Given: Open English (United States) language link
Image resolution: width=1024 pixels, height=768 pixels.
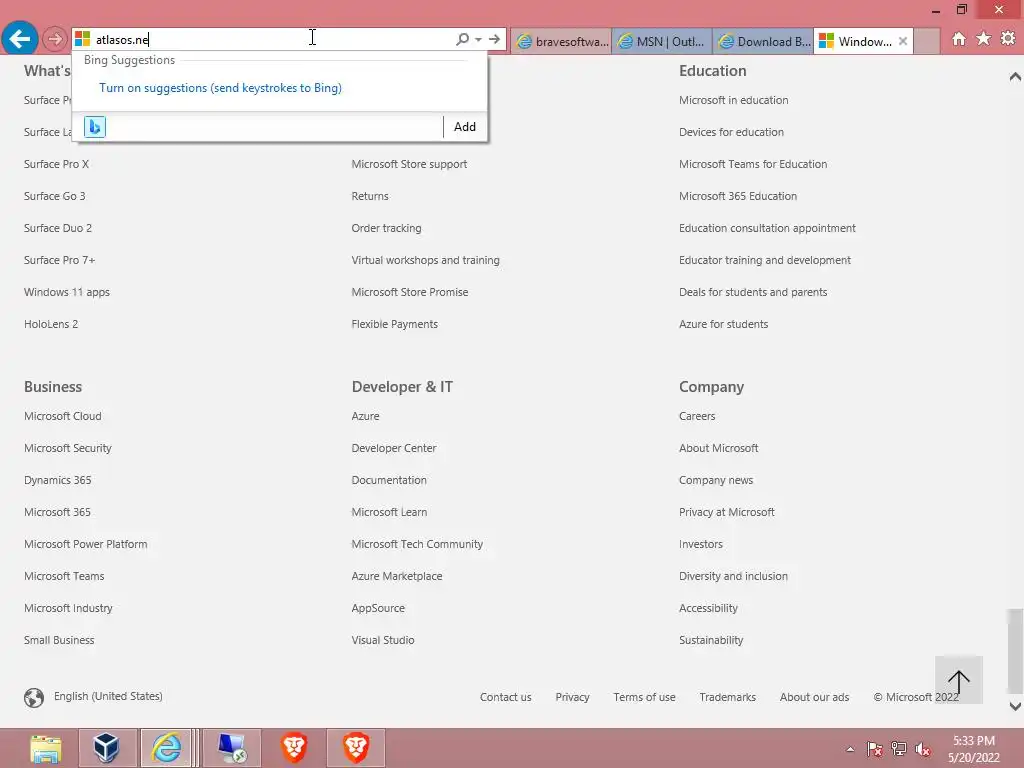Looking at the screenshot, I should pyautogui.click(x=108, y=696).
